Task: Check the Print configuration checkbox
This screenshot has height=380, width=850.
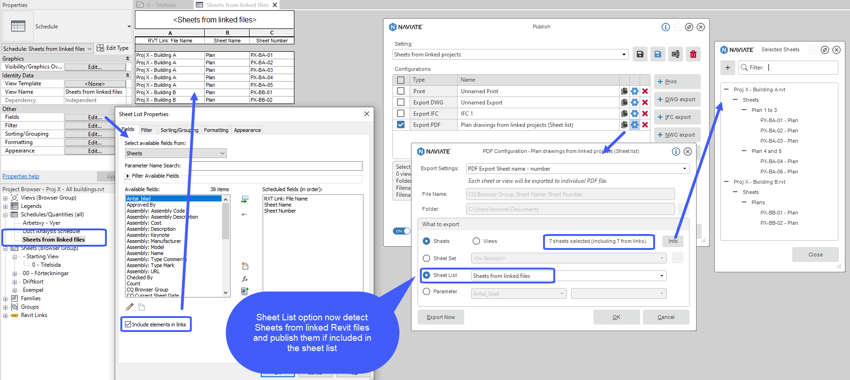Action: [x=401, y=91]
